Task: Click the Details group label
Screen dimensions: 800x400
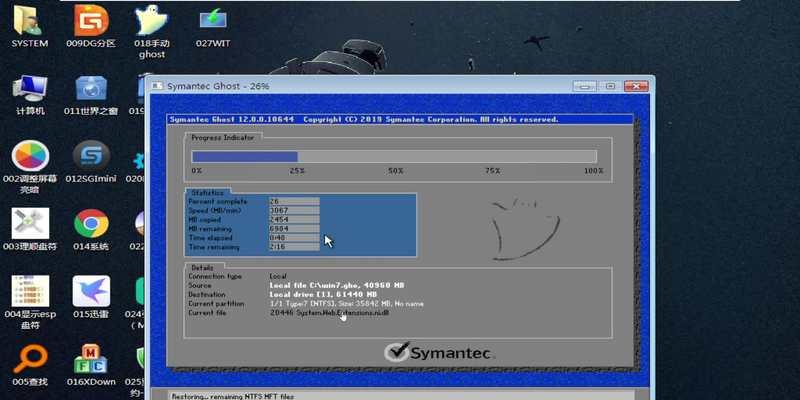Action: coord(203,267)
